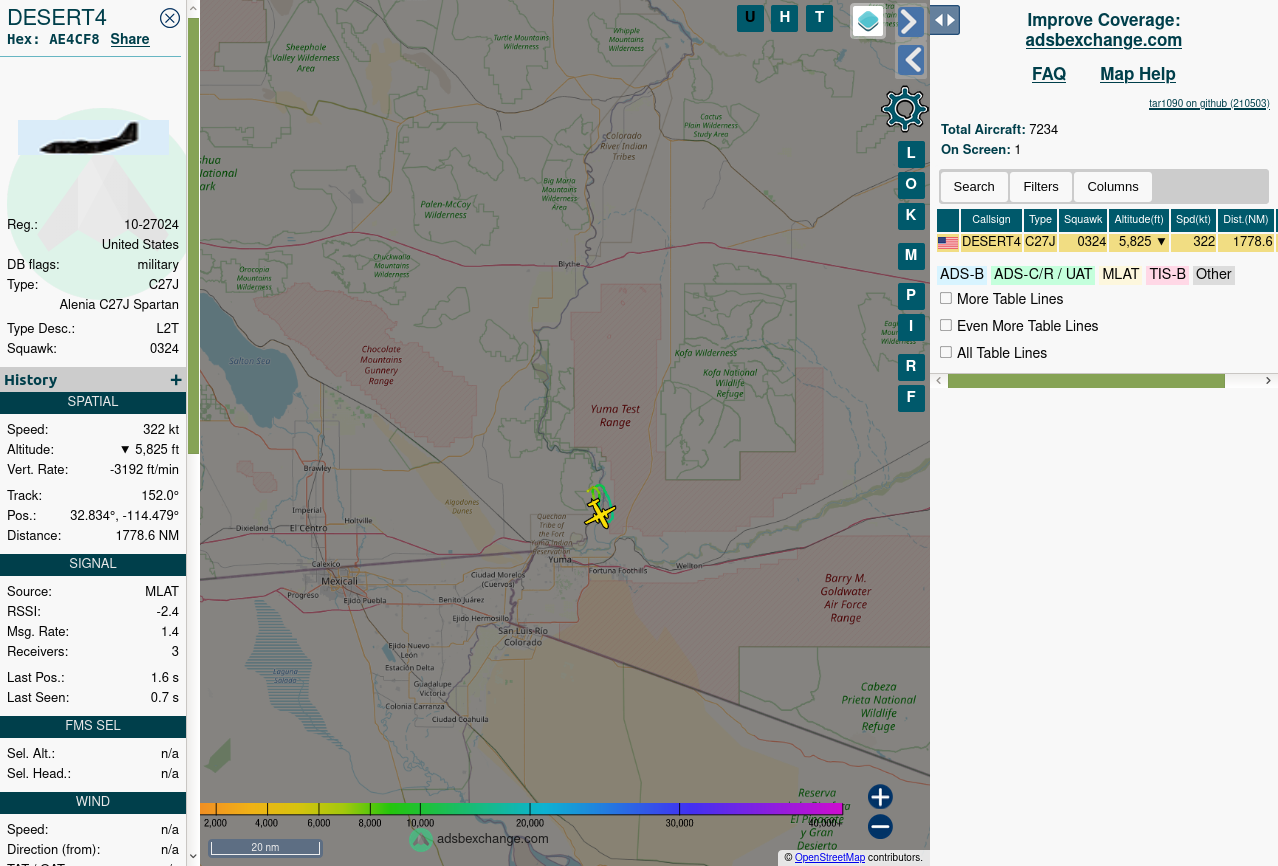Click the altitude color scale bar
Image resolution: width=1278 pixels, height=866 pixels.
522,809
